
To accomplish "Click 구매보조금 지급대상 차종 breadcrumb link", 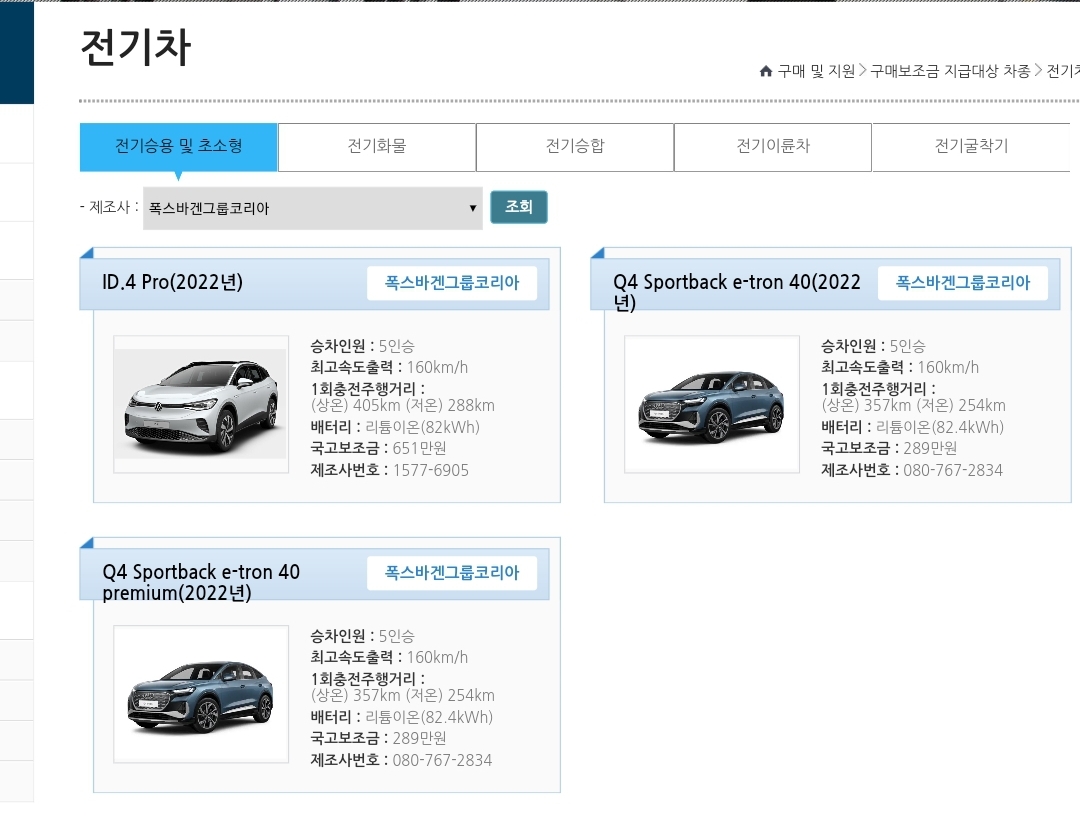I will coord(950,71).
